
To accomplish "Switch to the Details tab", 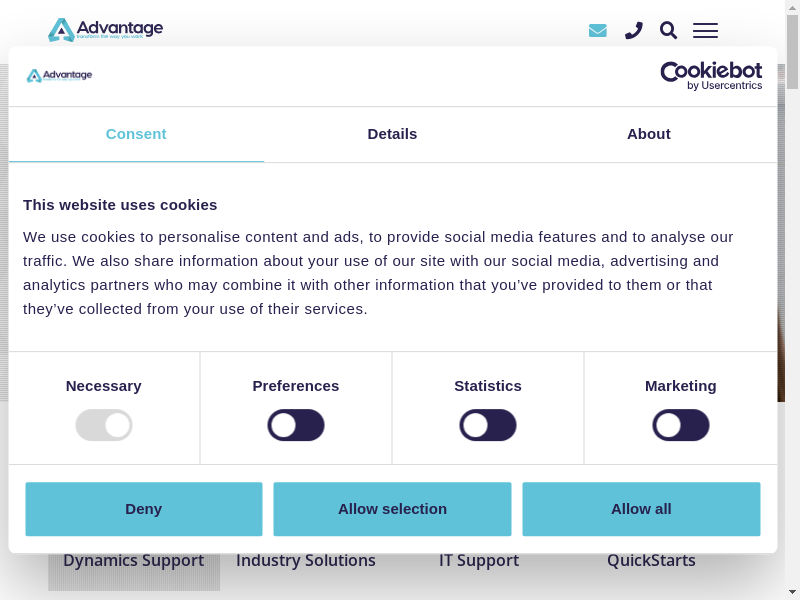I will click(x=392, y=134).
